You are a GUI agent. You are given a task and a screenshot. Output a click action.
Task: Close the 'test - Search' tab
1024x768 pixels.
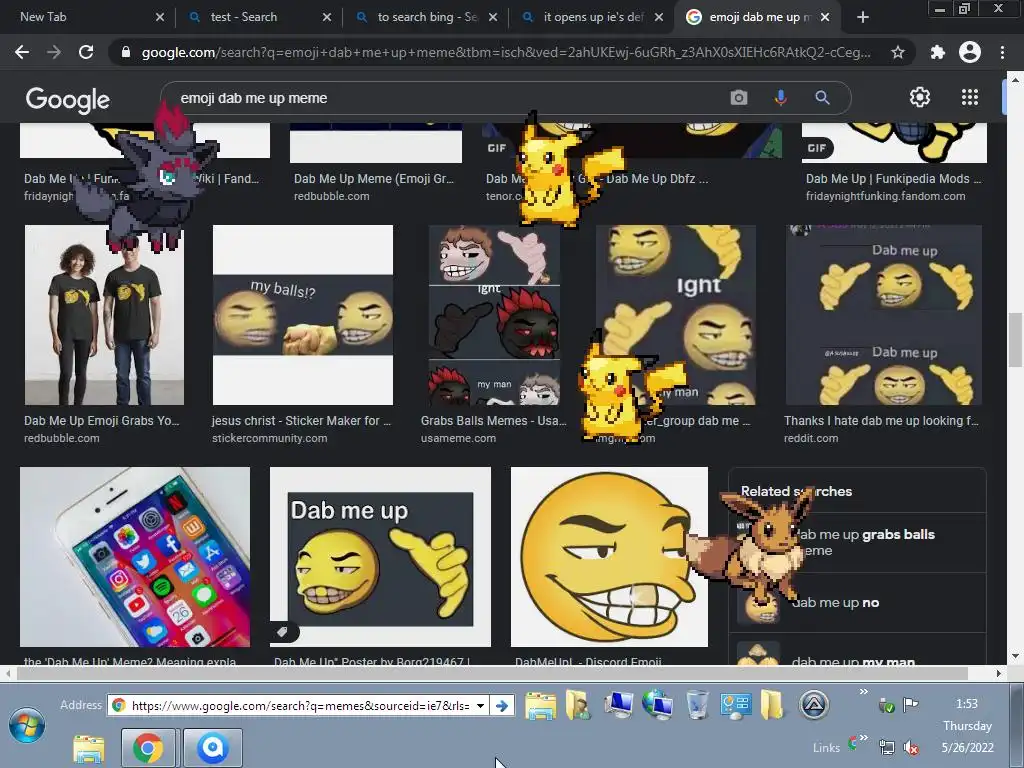point(327,17)
